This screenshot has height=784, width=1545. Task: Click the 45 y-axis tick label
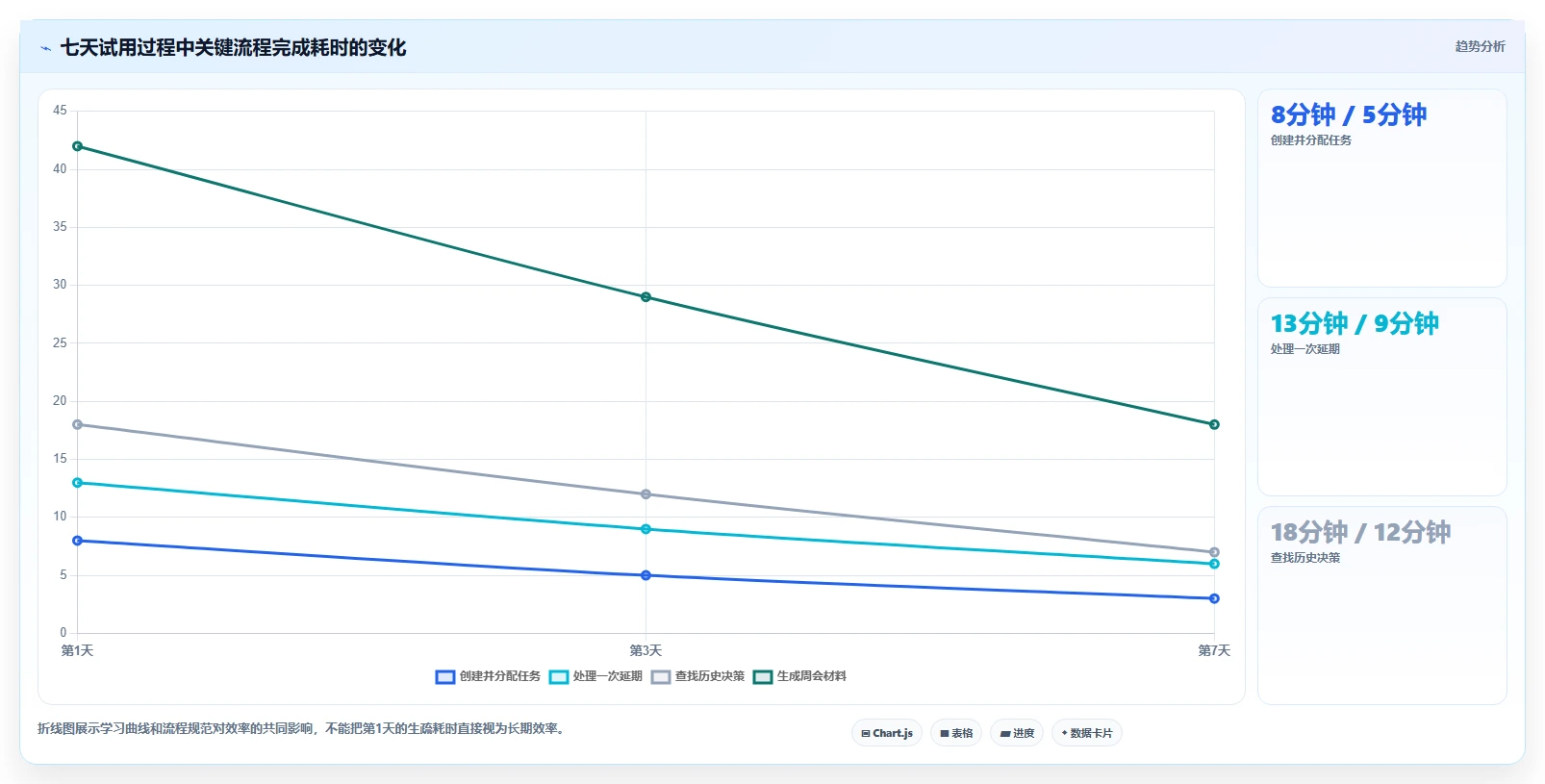[60, 111]
